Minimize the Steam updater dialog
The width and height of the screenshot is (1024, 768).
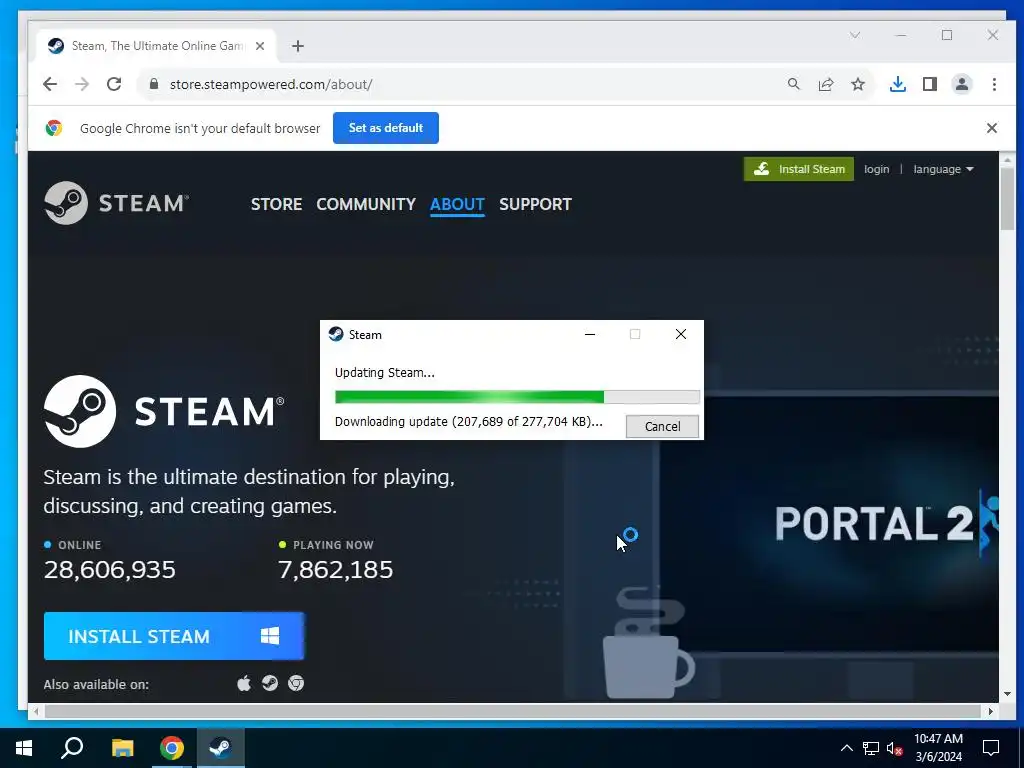tap(590, 334)
